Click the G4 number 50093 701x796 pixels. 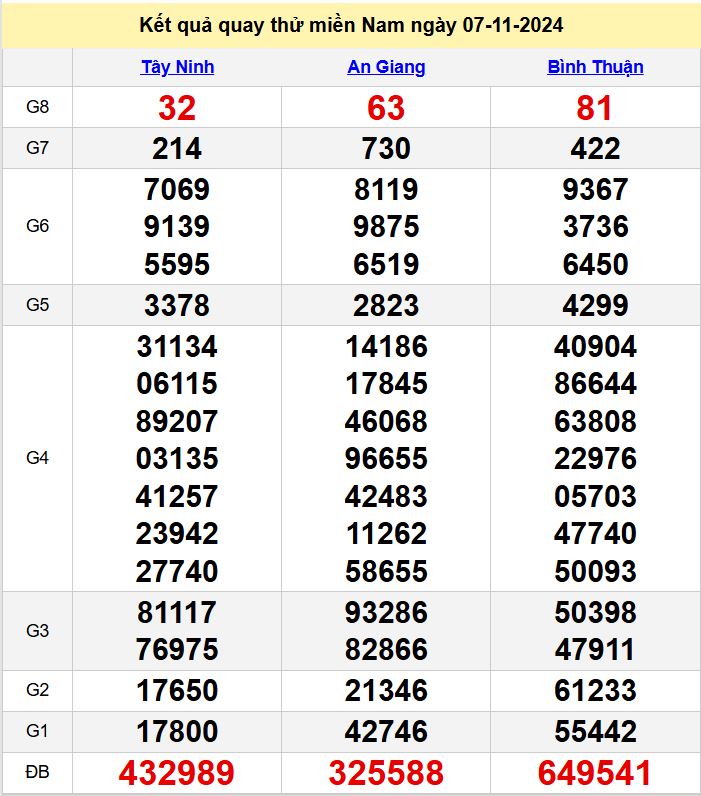point(595,571)
